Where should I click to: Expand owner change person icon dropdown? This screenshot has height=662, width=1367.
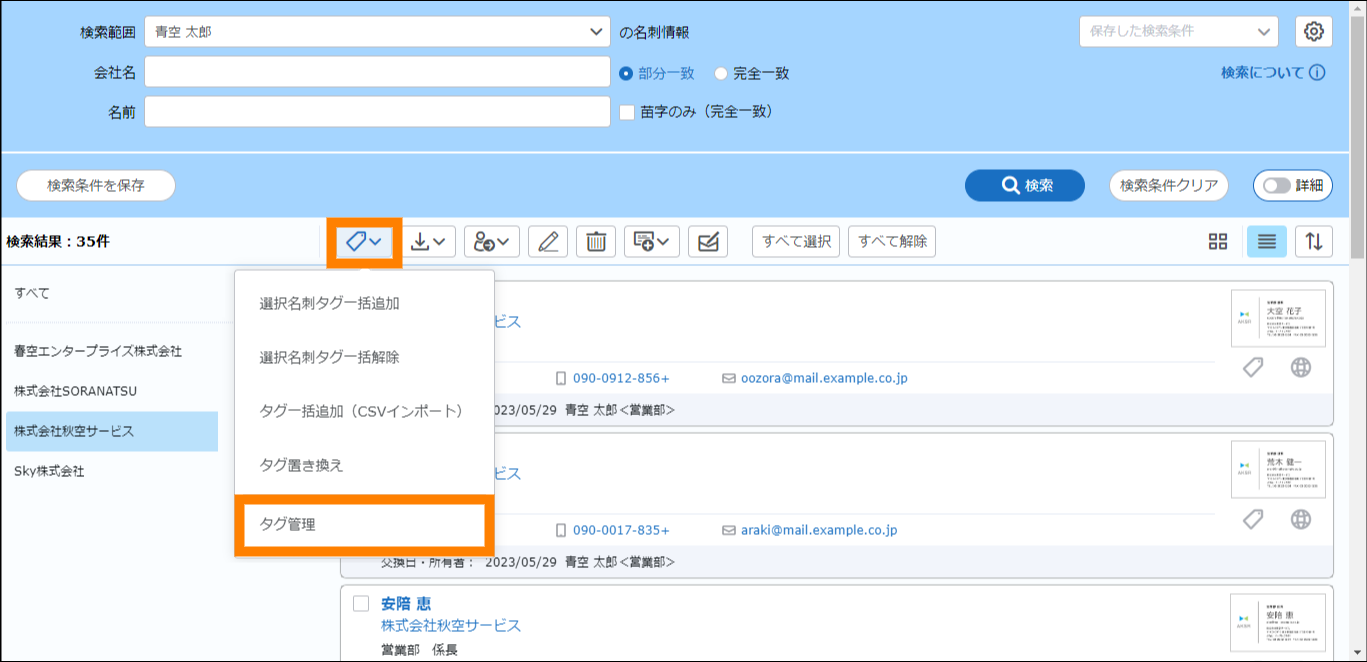pos(492,242)
